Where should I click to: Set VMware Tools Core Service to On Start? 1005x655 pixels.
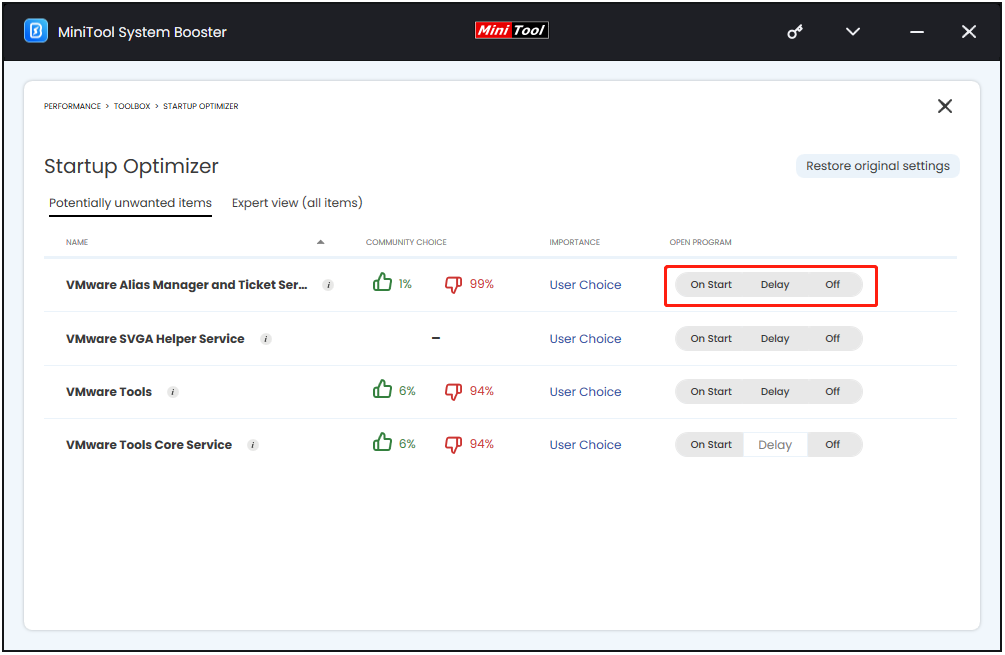pos(711,445)
